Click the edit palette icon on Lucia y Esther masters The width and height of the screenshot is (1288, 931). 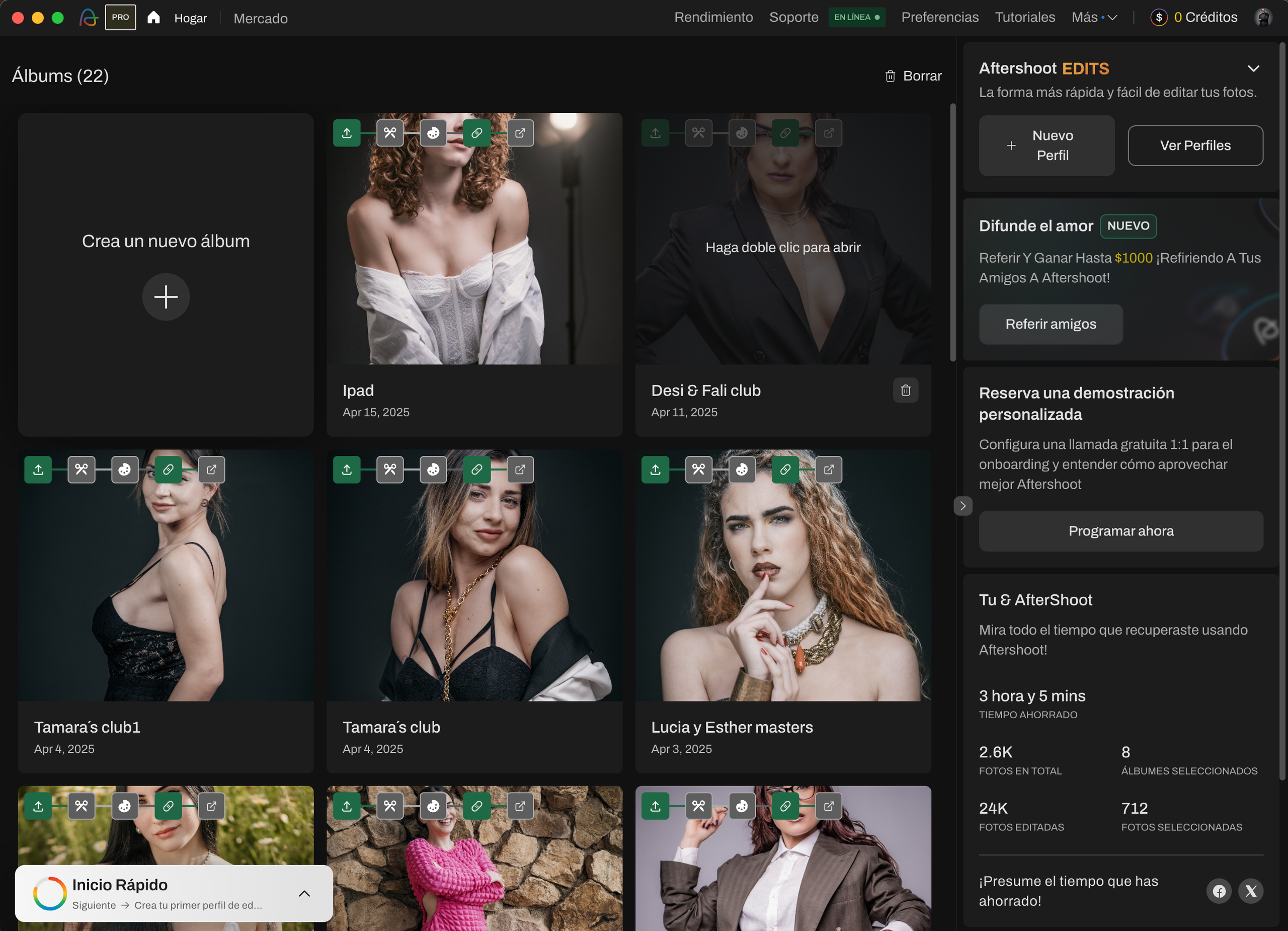click(742, 469)
